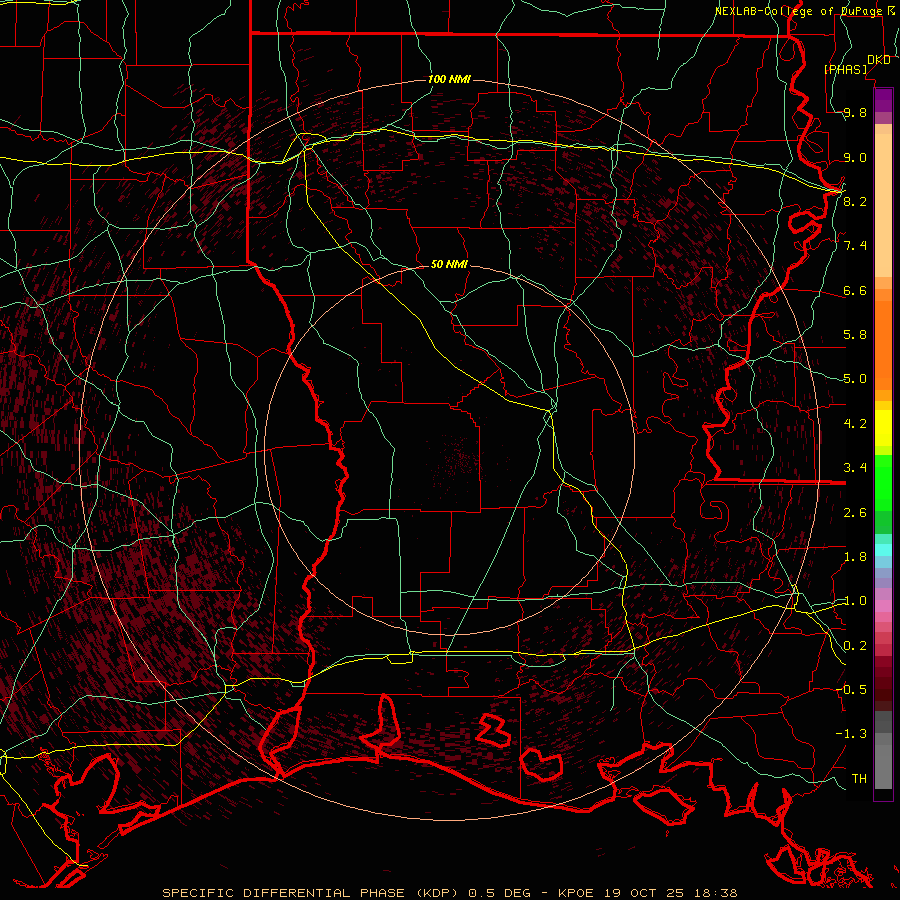Click the bright orange color bar segment

pos(883,346)
